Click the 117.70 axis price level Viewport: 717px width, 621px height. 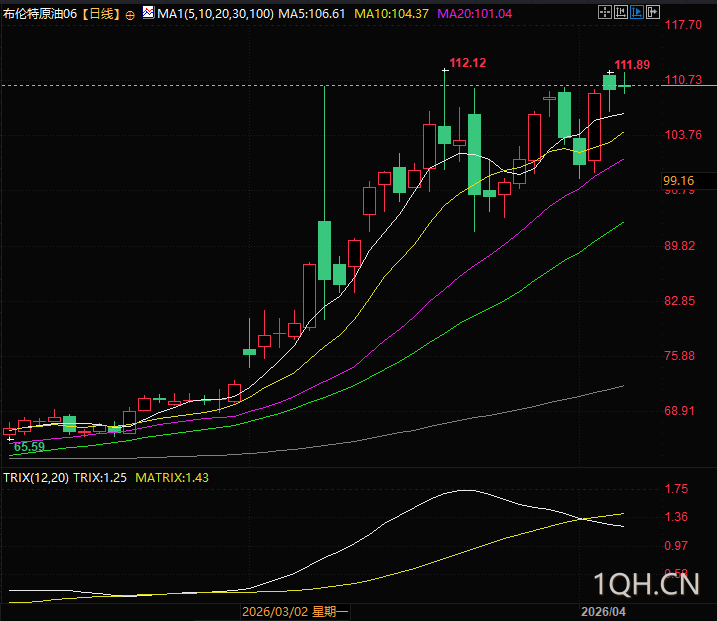683,25
